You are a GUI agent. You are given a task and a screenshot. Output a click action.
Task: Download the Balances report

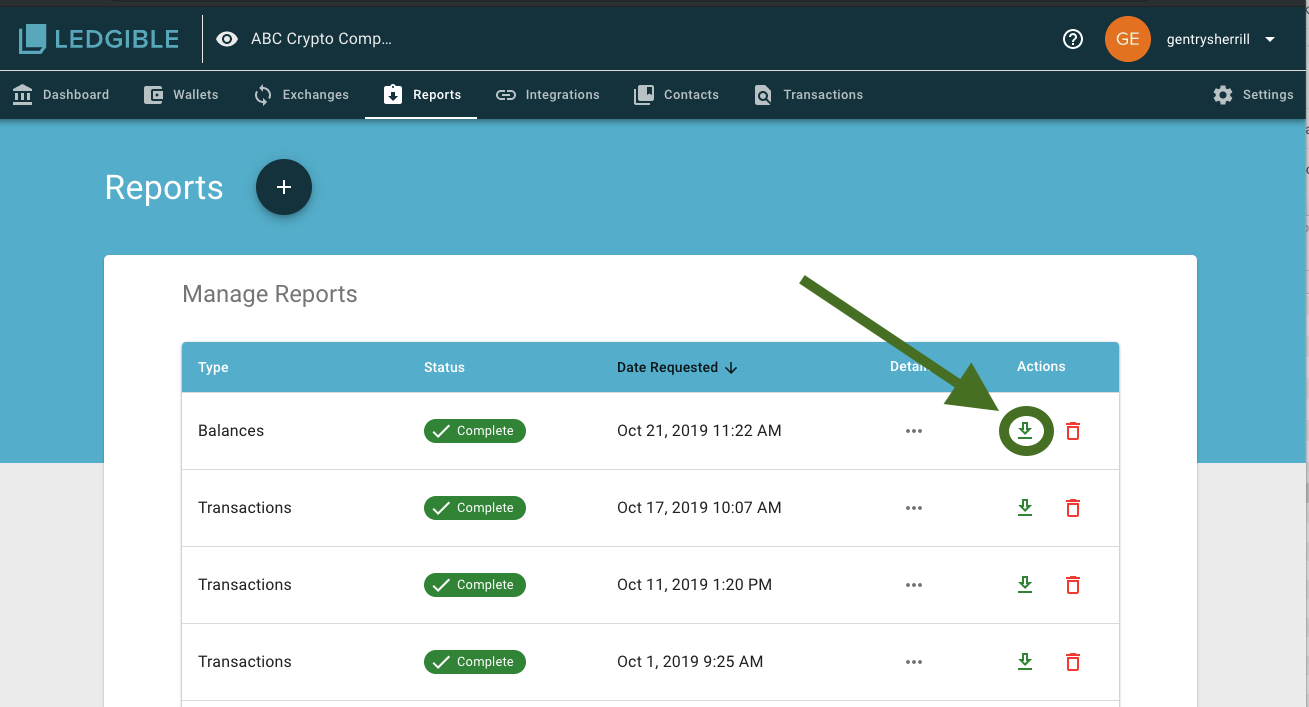point(1025,431)
